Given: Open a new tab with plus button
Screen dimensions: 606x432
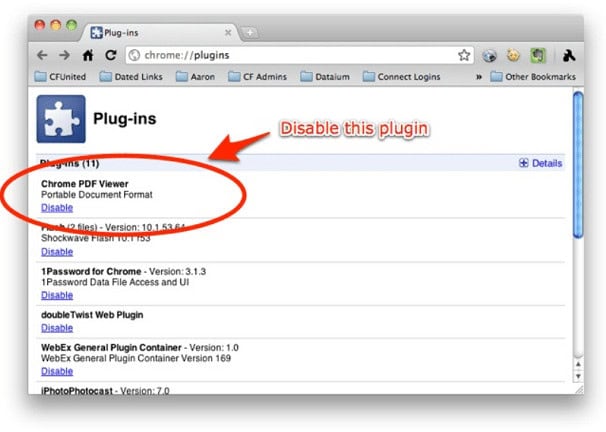Looking at the screenshot, I should [x=250, y=33].
